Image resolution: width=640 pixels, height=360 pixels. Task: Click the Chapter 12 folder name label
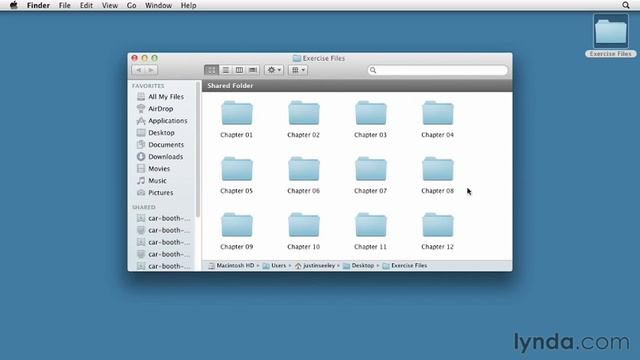coord(438,247)
